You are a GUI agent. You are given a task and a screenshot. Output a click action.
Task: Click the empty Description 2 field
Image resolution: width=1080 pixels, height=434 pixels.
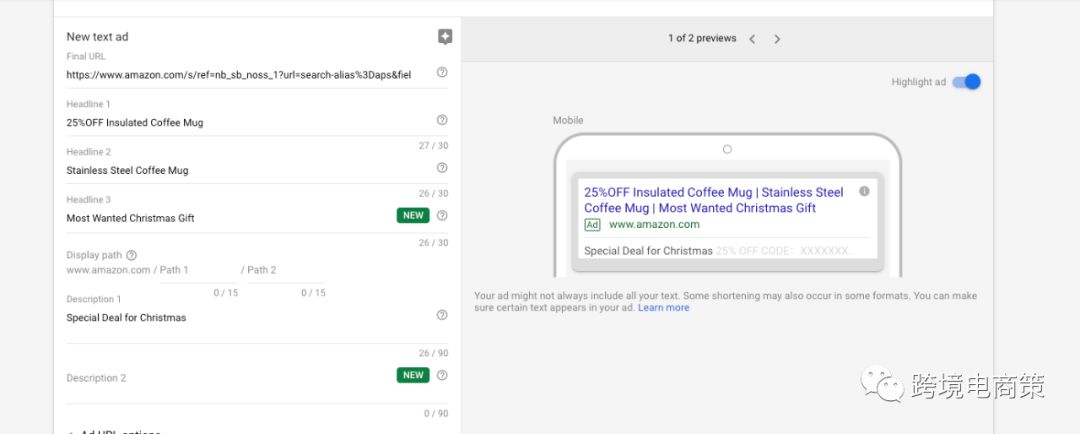tap(230, 379)
